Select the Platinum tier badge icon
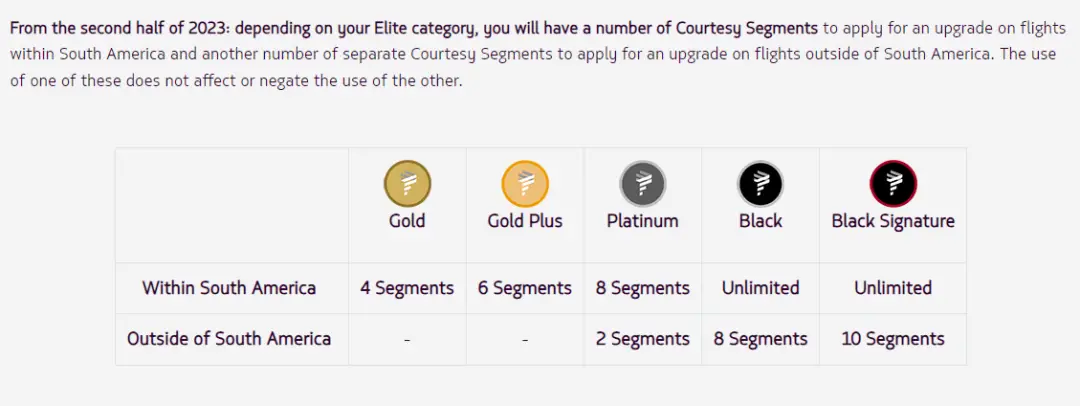Image resolution: width=1080 pixels, height=406 pixels. click(x=643, y=184)
